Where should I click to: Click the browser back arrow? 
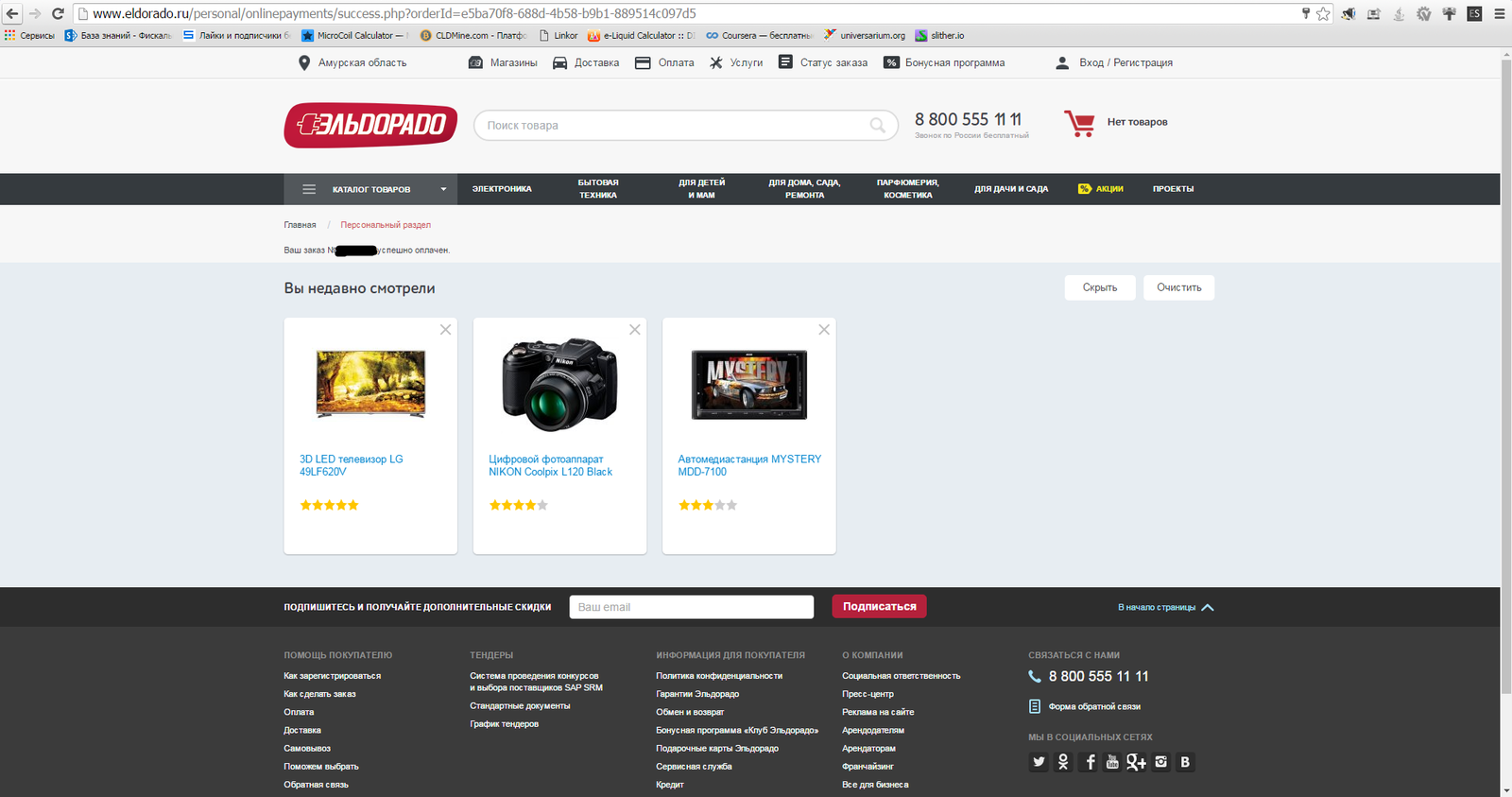tap(12, 13)
